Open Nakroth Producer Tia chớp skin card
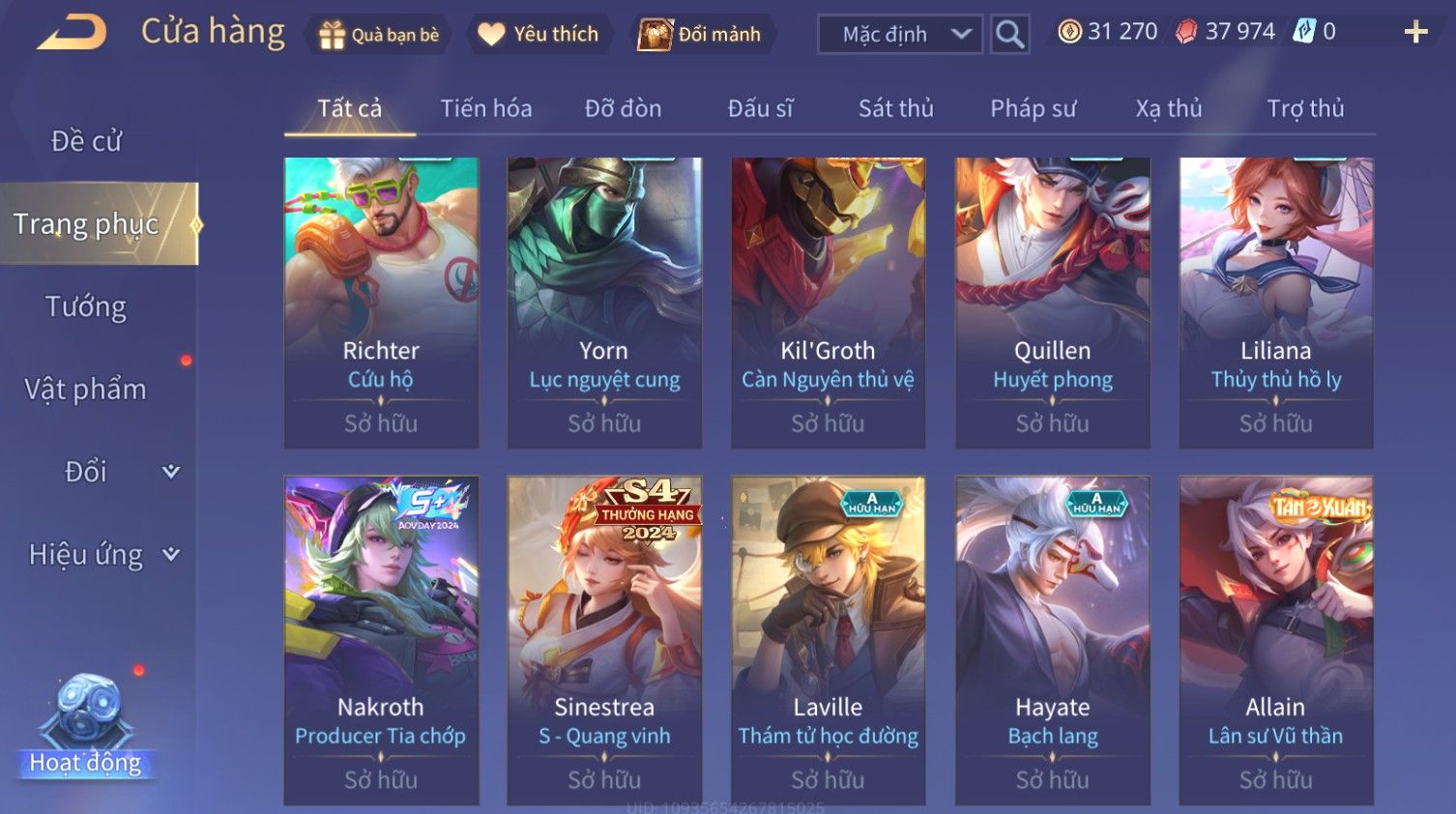 381,640
